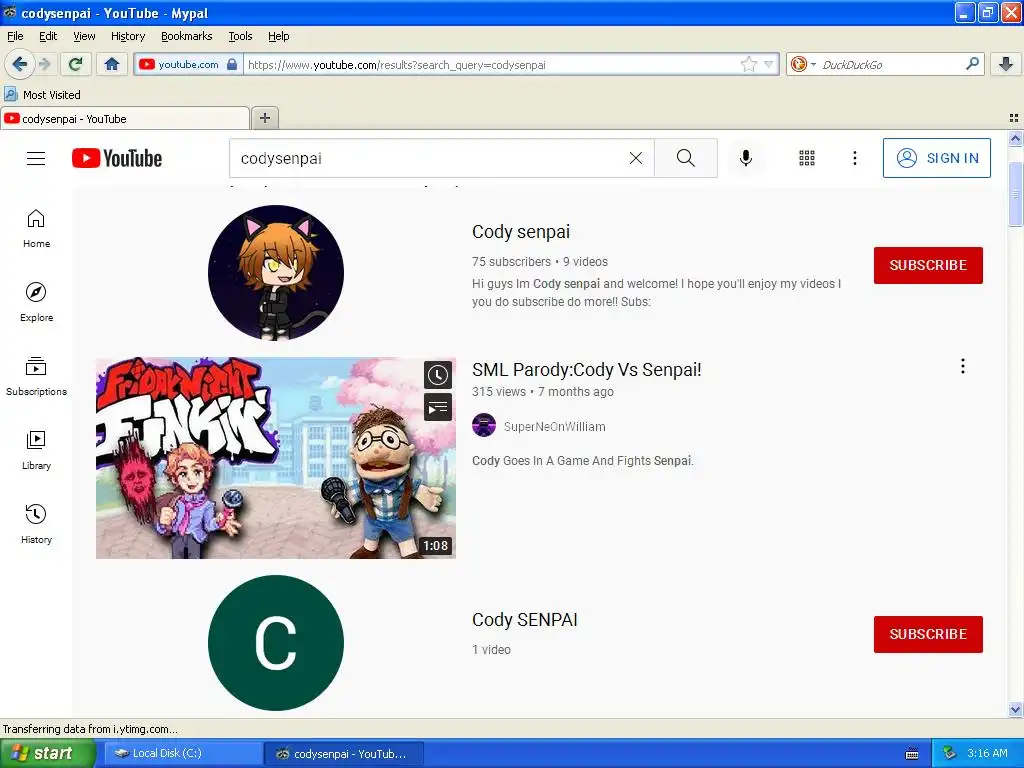This screenshot has height=768, width=1024.
Task: Open the Edit menu
Action: click(x=48, y=36)
